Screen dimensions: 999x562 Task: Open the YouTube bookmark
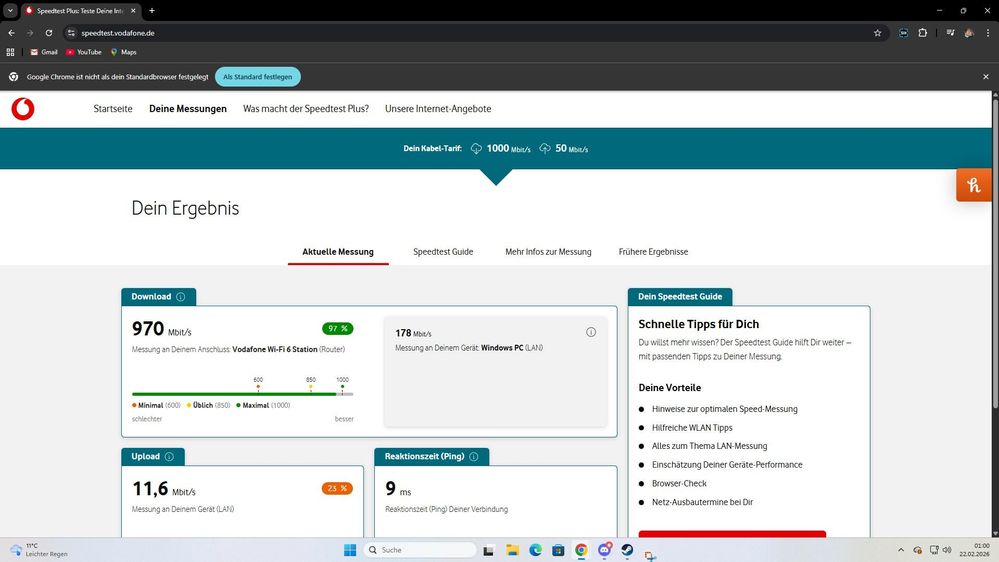pyautogui.click(x=83, y=52)
